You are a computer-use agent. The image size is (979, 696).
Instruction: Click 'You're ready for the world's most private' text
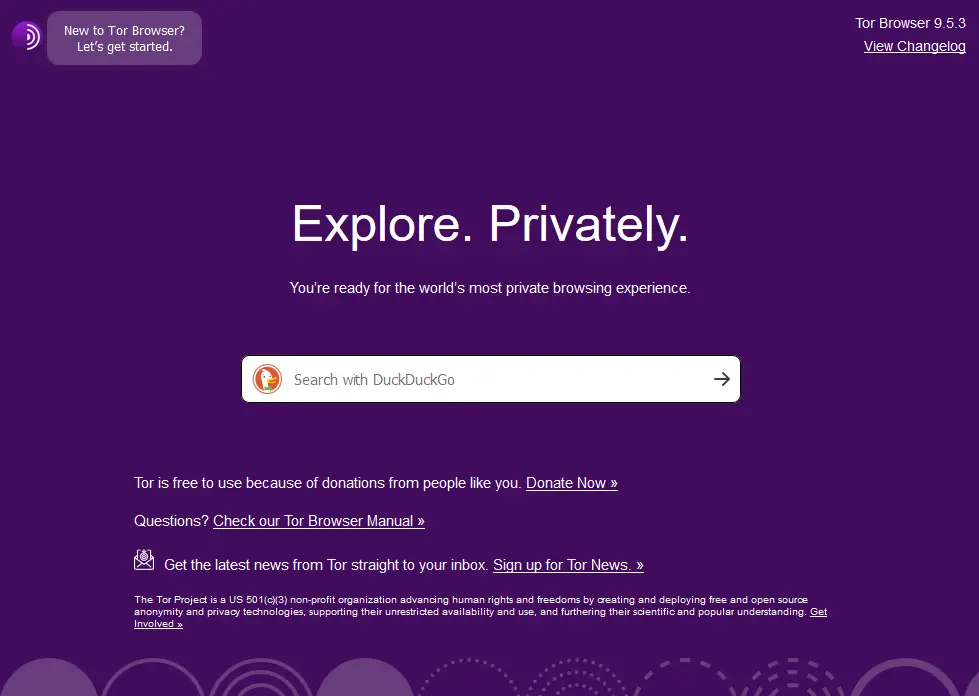[490, 288]
